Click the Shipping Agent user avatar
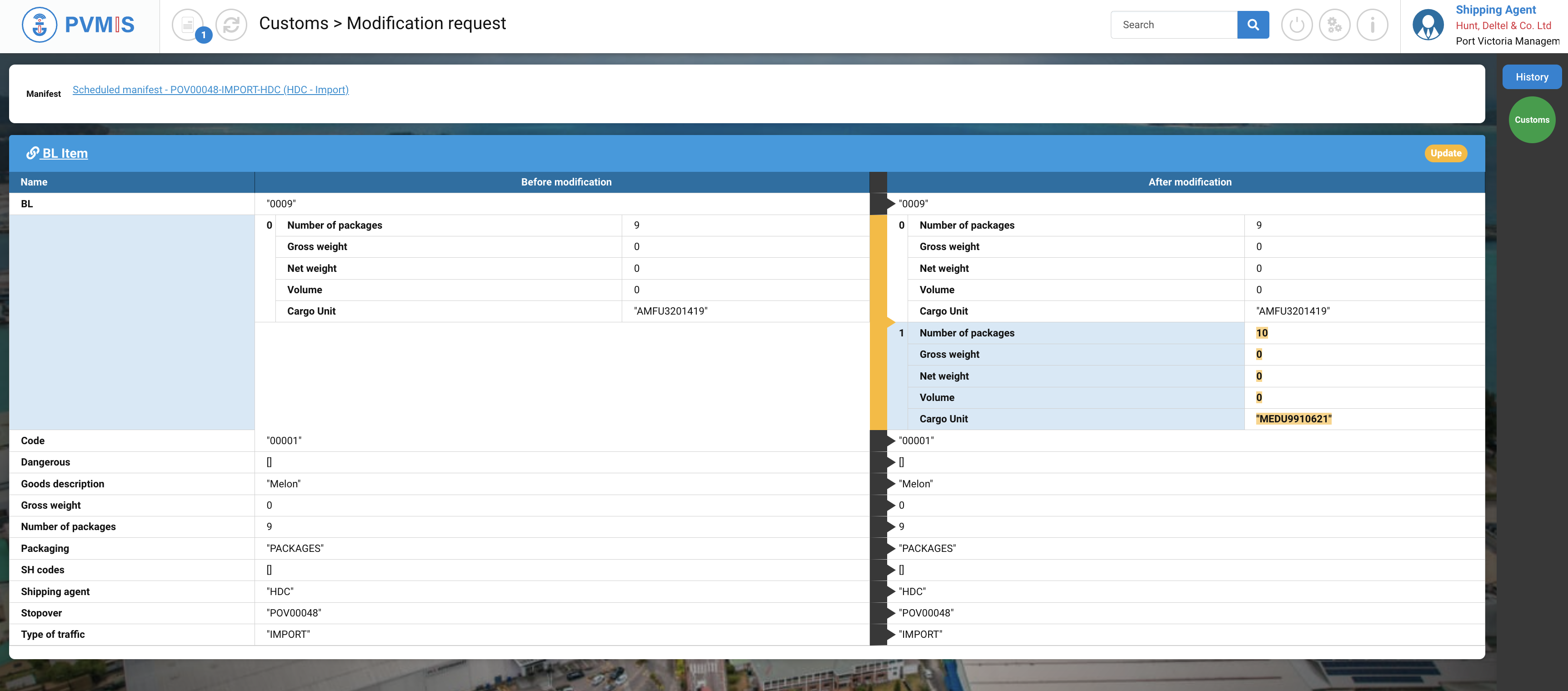The image size is (1568, 691). click(x=1428, y=25)
